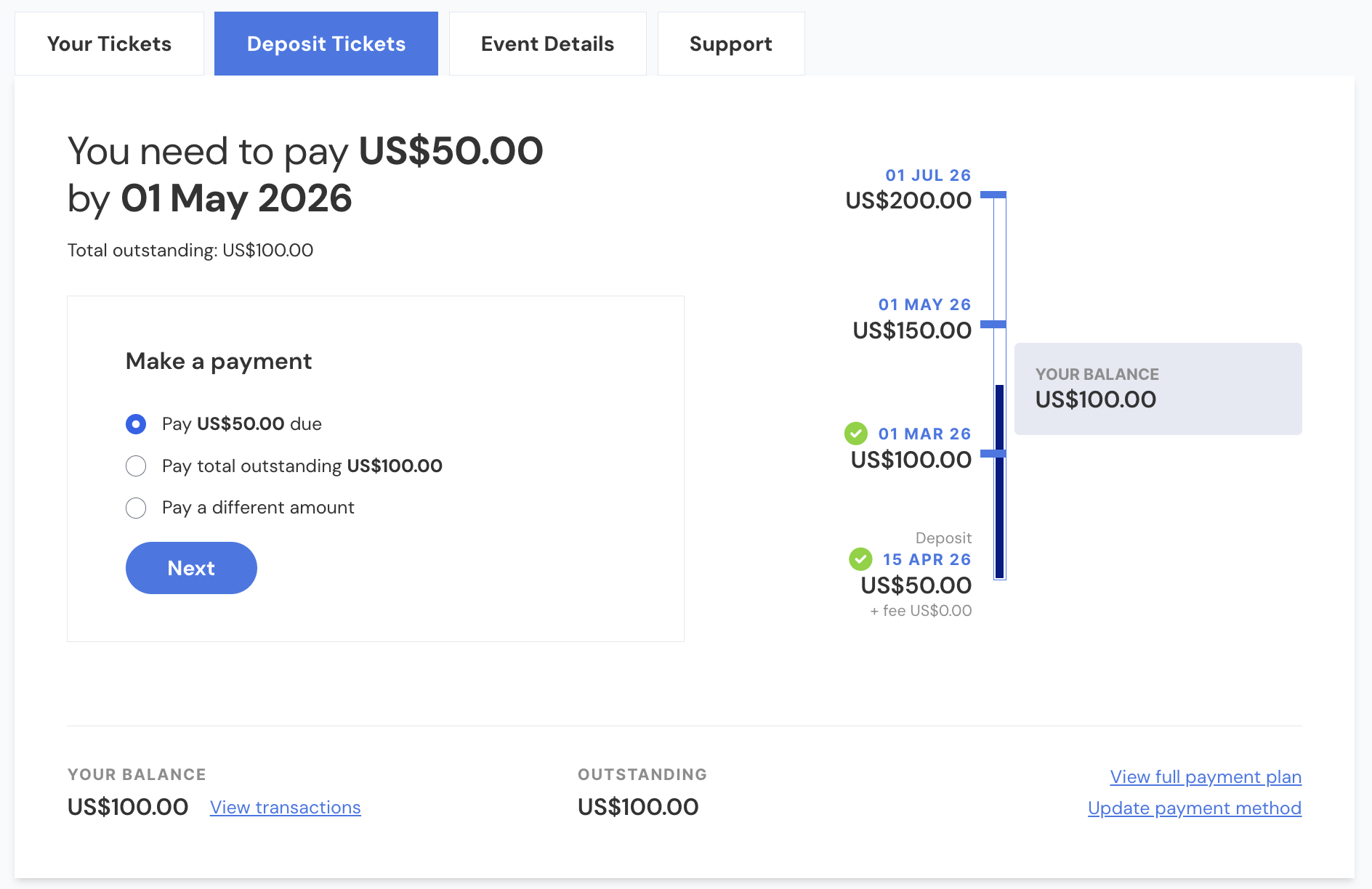1372x889 pixels.
Task: Click the '+ fee US$0.00' text
Action: 921,611
